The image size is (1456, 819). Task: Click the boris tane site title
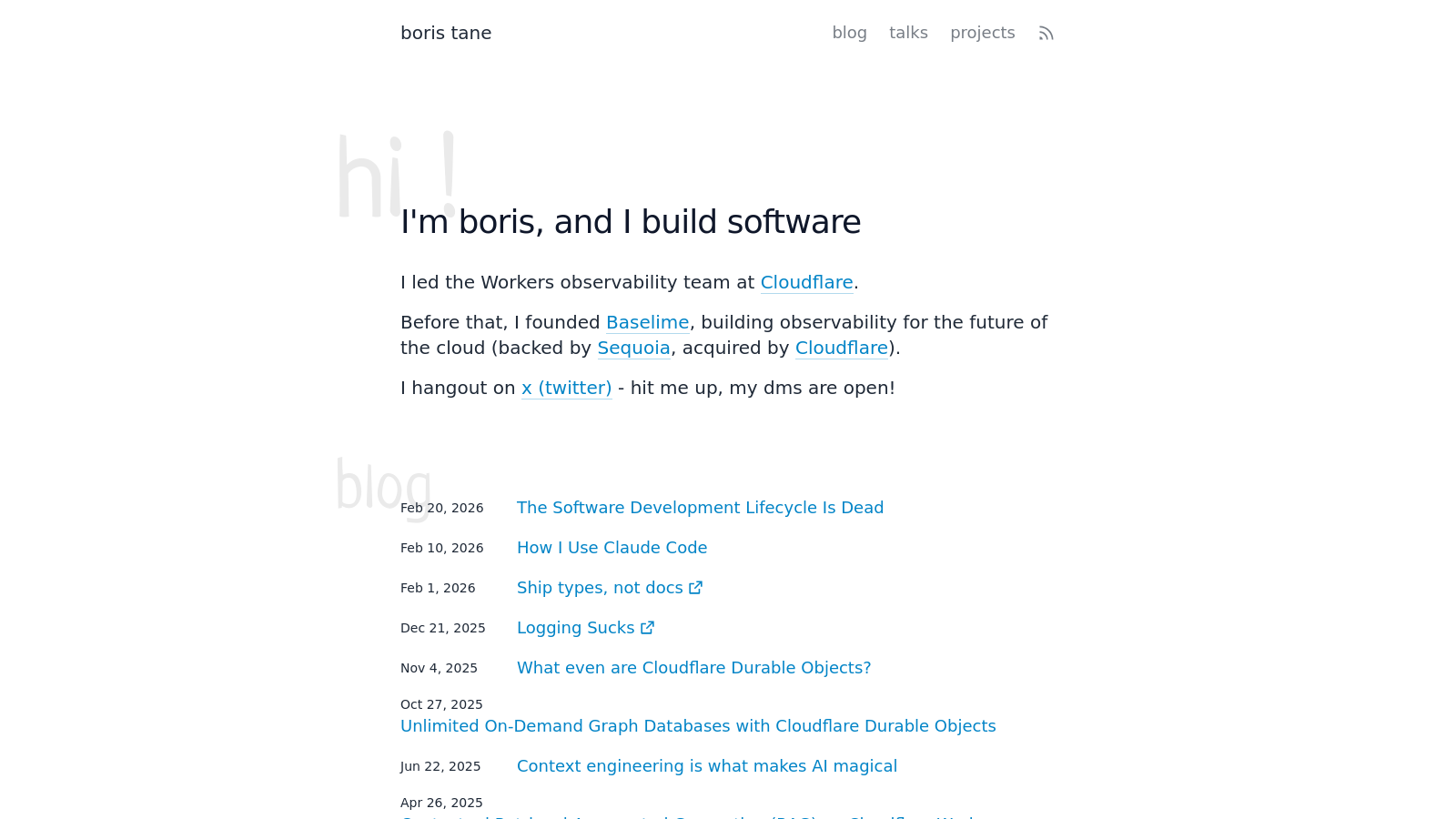click(x=446, y=33)
